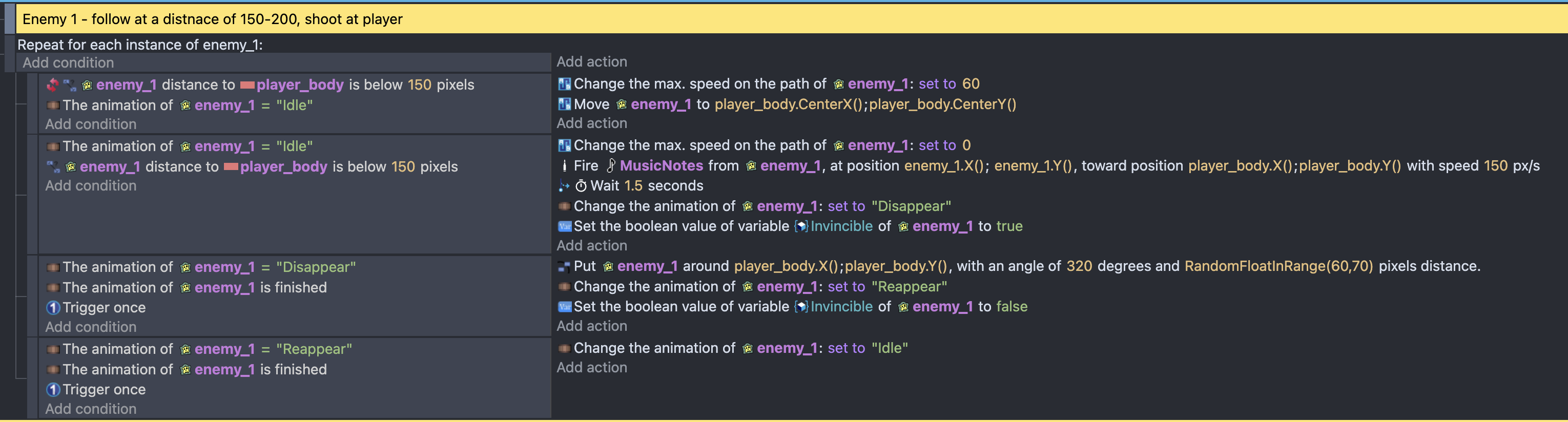Edit the speed value 60 parameter
Image resolution: width=1568 pixels, height=422 pixels.
tap(971, 84)
